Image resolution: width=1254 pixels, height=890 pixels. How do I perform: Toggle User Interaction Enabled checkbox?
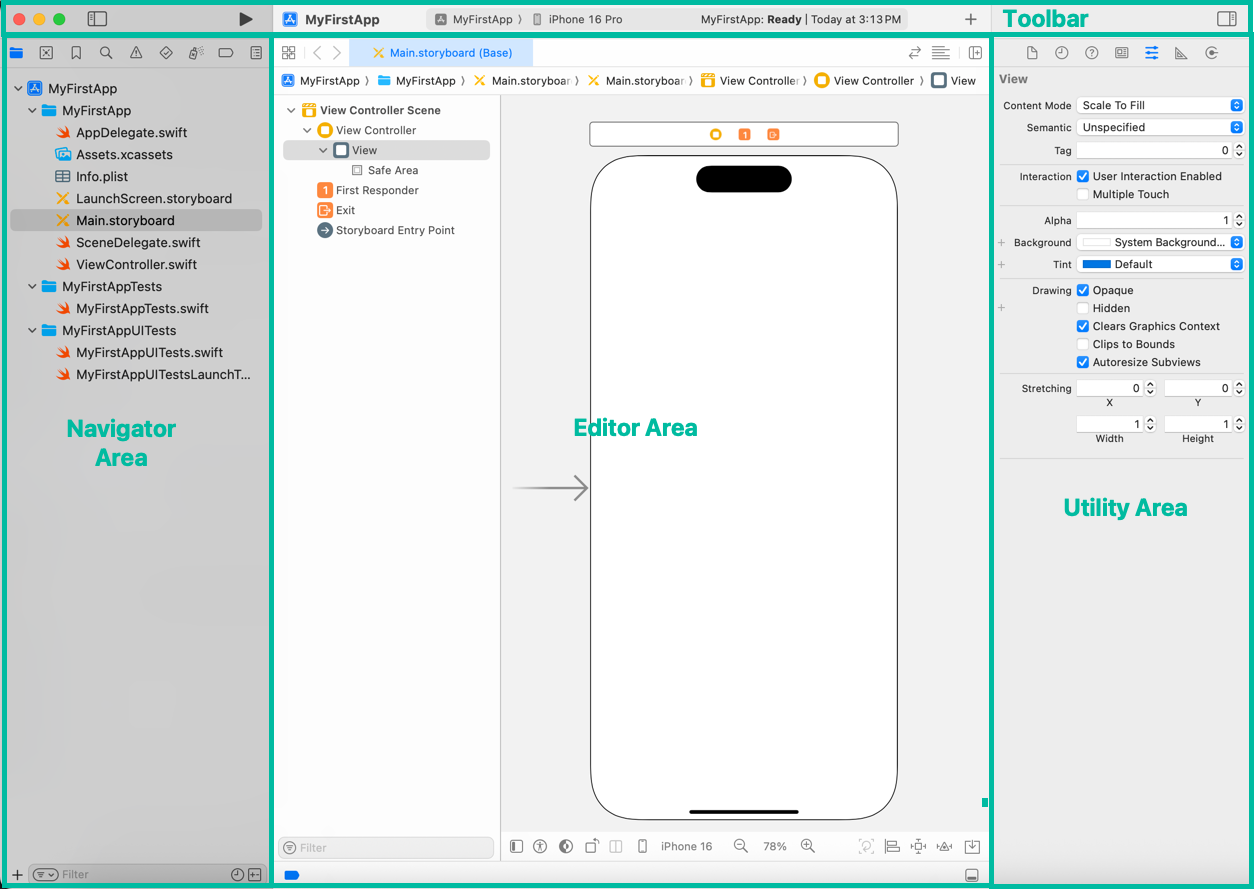coord(1083,176)
